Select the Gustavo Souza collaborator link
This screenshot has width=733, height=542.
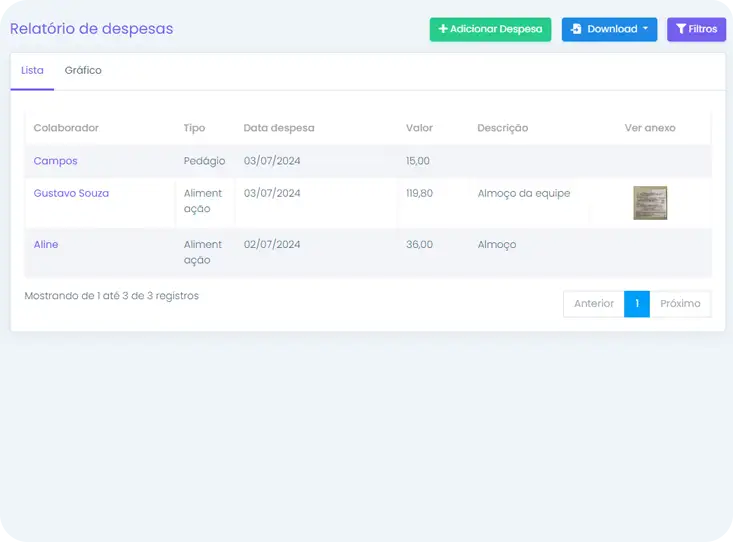(x=71, y=193)
